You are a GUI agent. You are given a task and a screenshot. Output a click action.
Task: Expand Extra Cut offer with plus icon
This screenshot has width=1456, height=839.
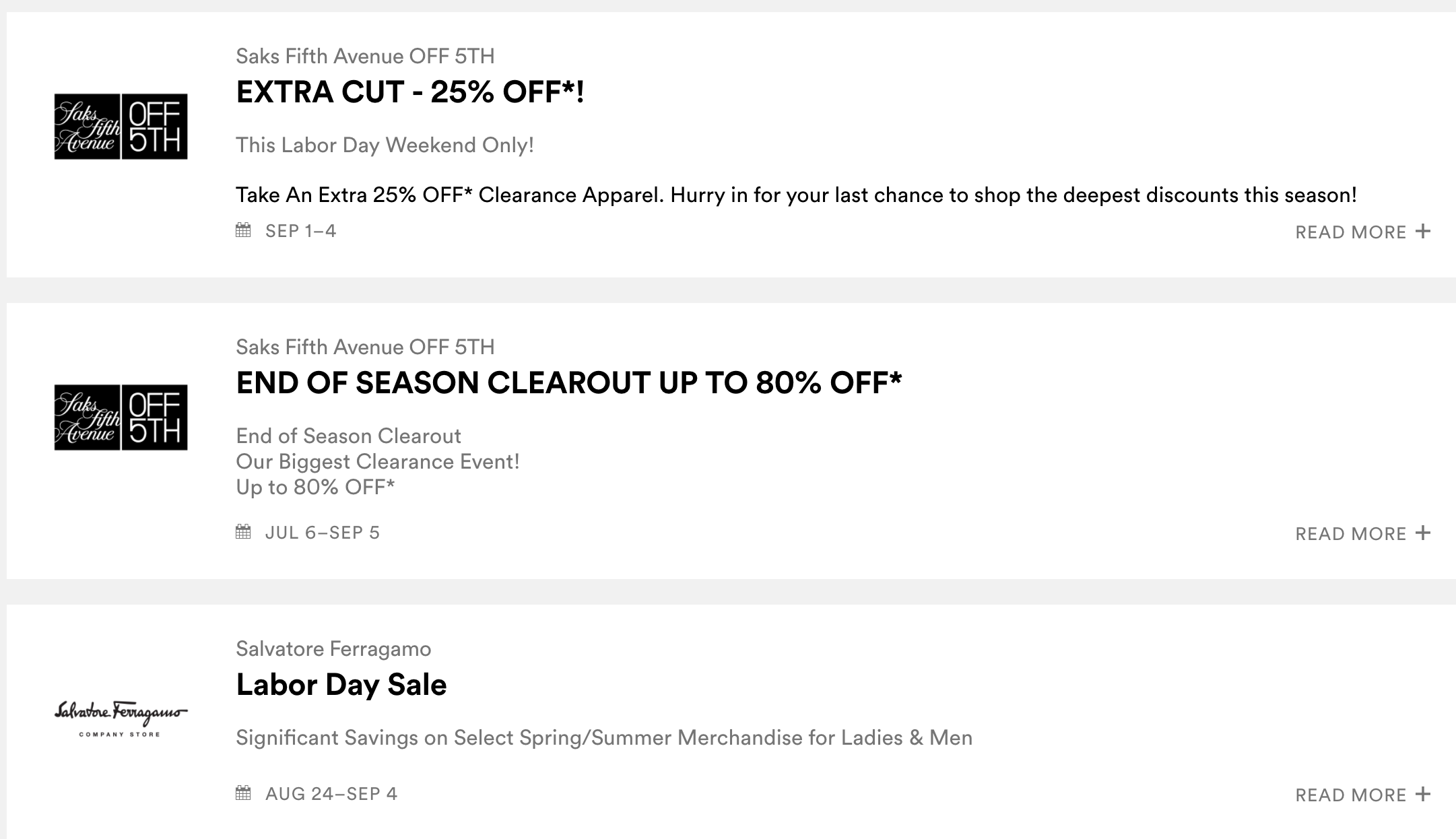coord(1423,231)
